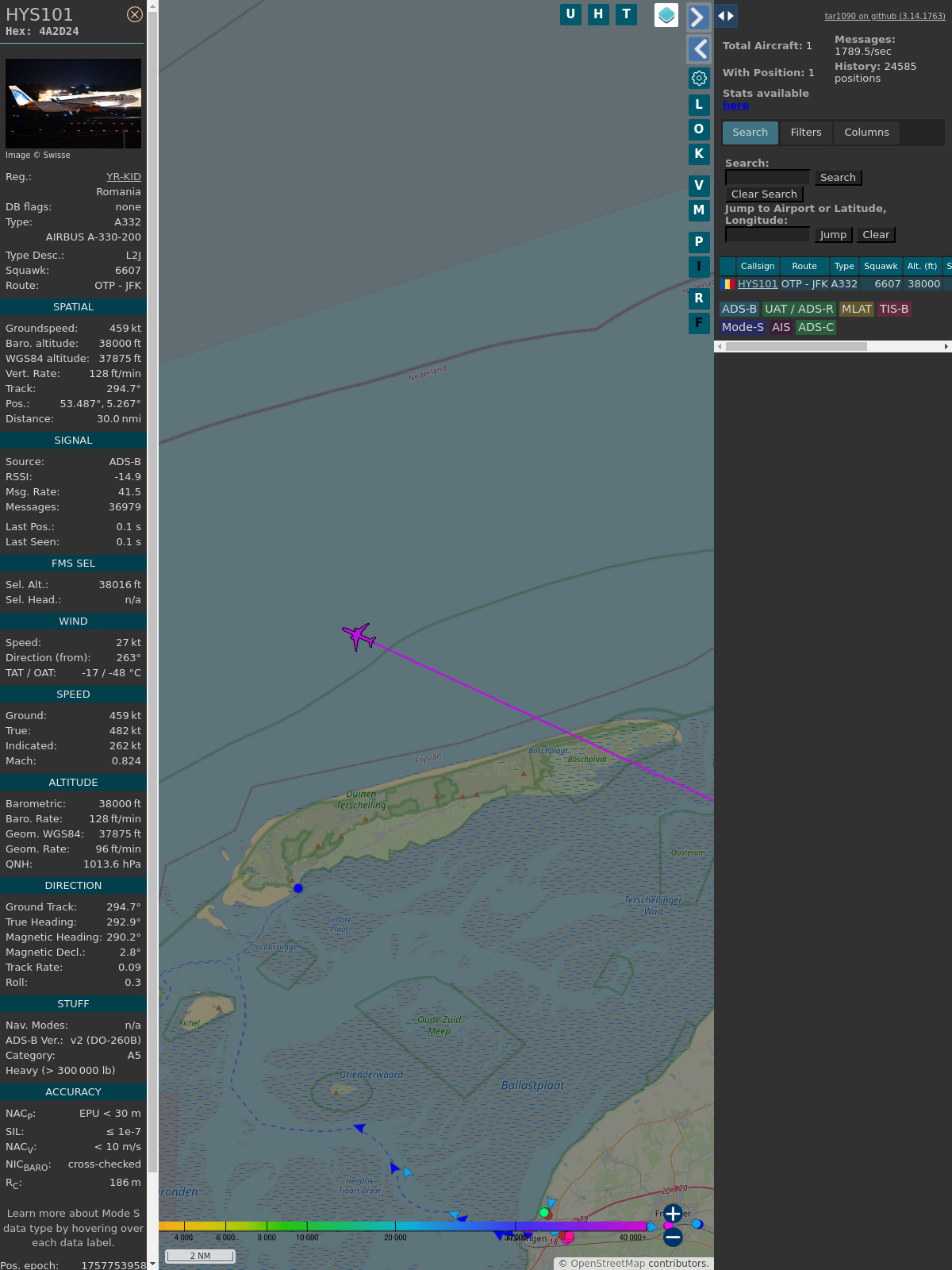The image size is (952, 1270).
Task: Focus the Search text field
Action: (767, 178)
